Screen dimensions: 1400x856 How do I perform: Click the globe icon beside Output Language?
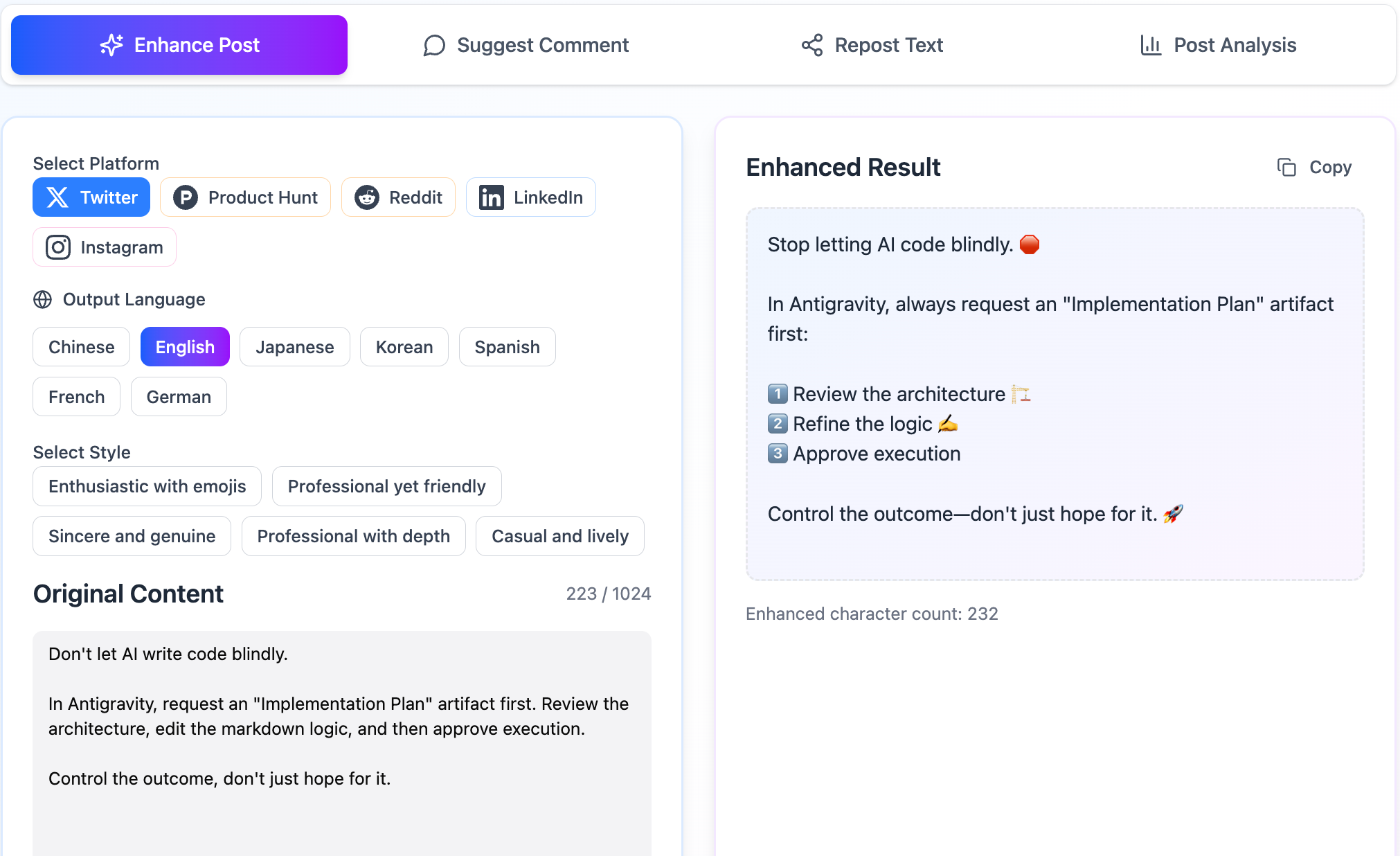[x=42, y=299]
